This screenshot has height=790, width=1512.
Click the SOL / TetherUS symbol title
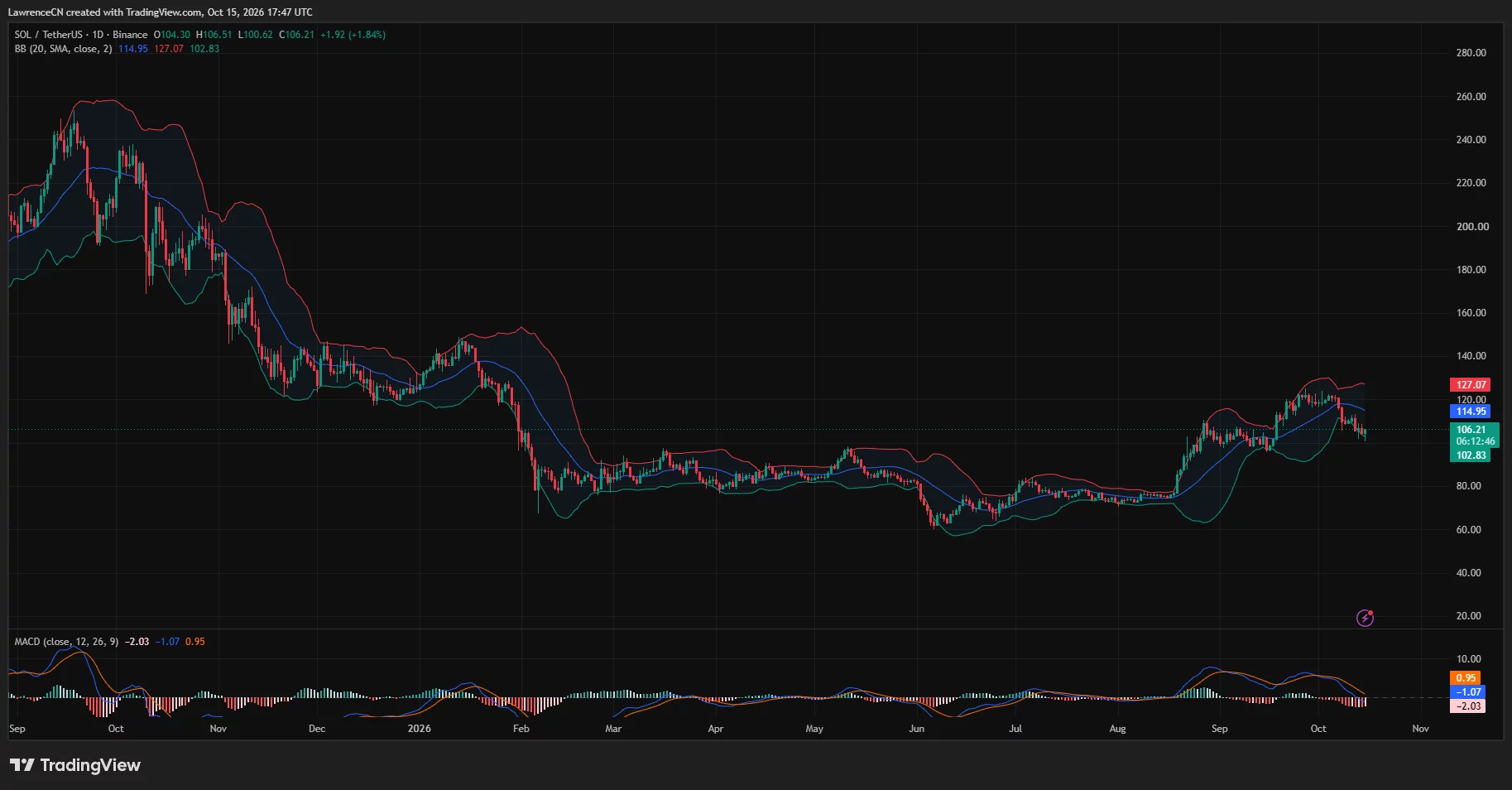pos(49,35)
